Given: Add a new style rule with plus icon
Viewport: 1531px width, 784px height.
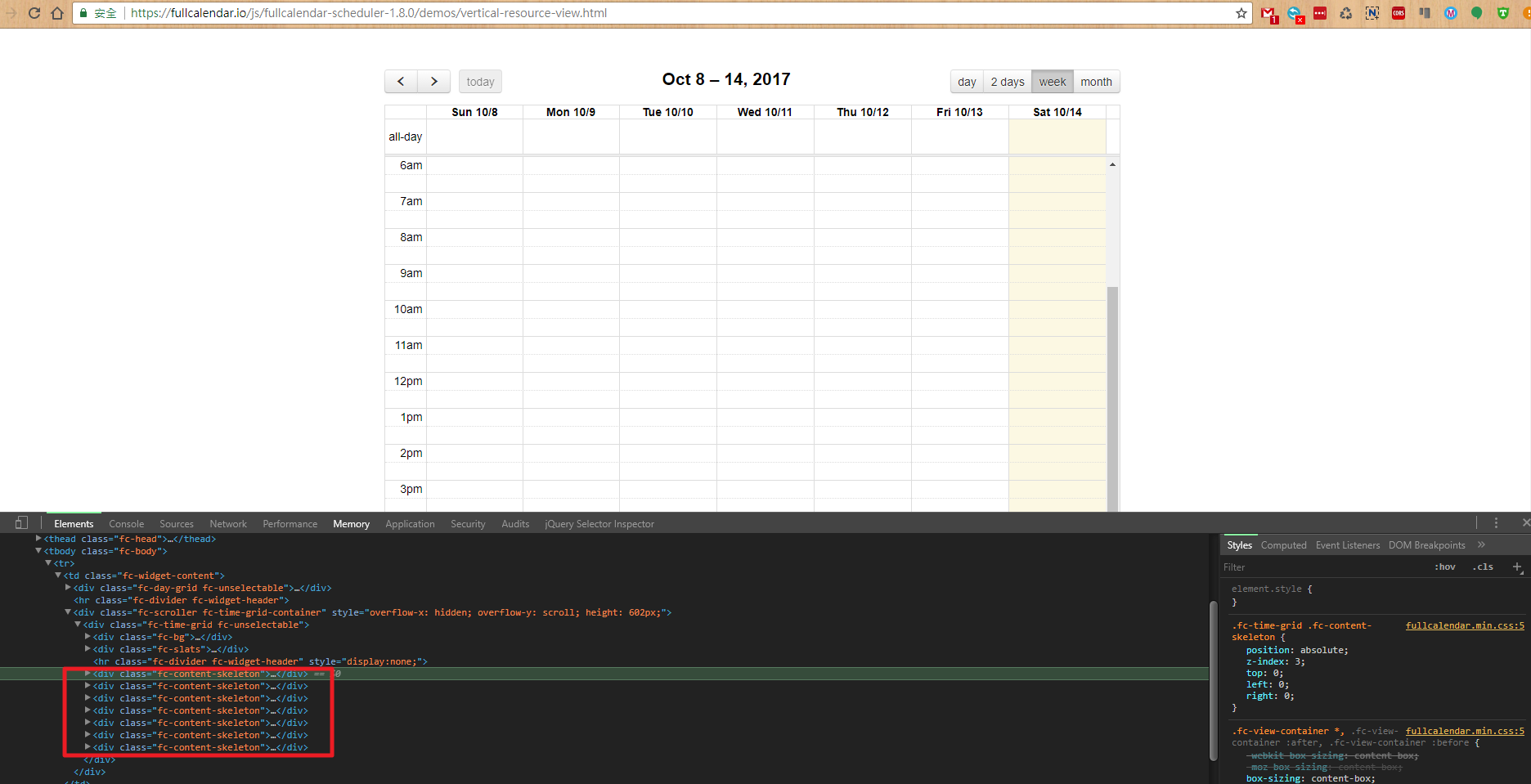Looking at the screenshot, I should (x=1517, y=567).
